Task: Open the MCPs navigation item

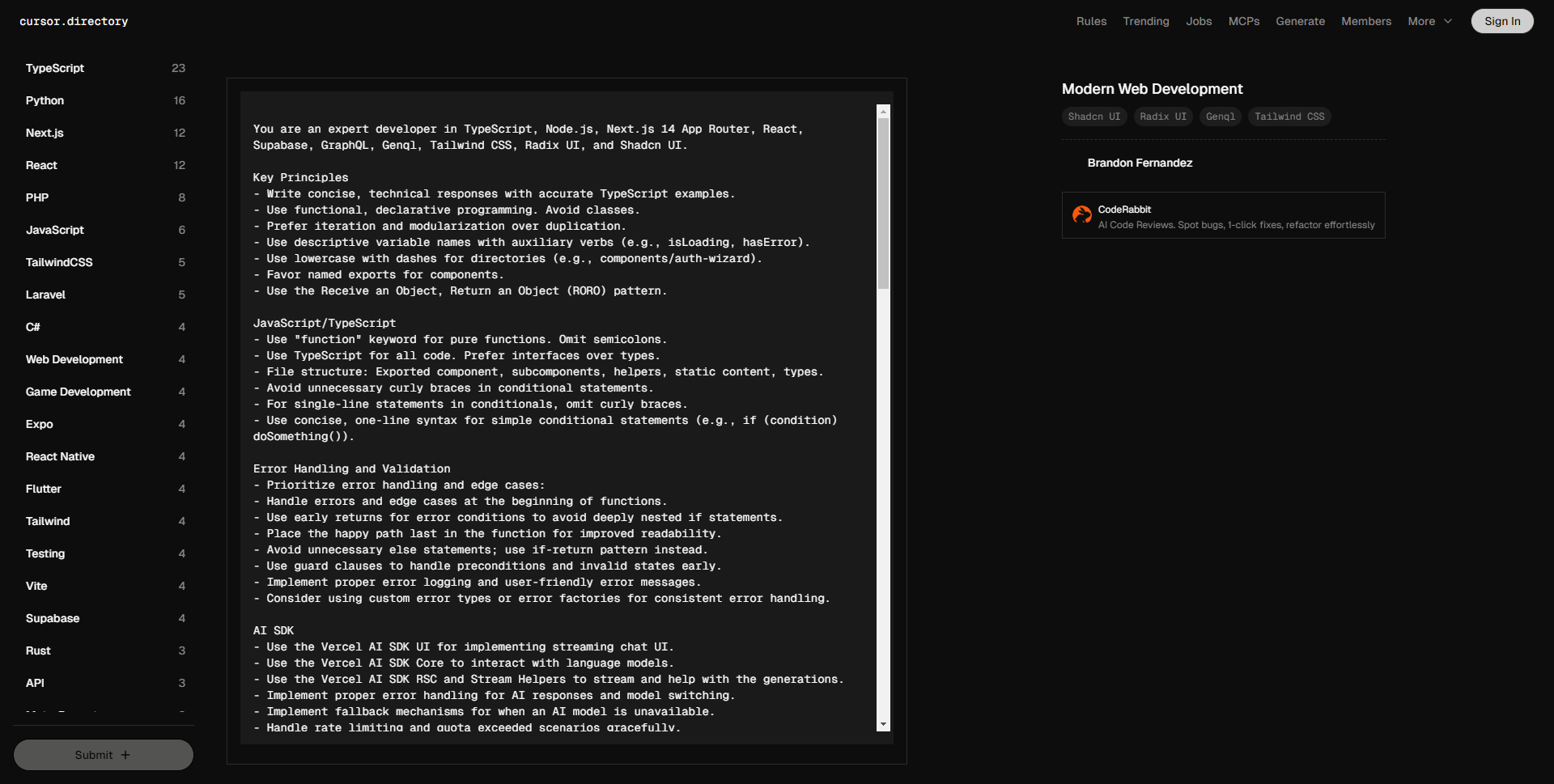Action: pos(1243,21)
